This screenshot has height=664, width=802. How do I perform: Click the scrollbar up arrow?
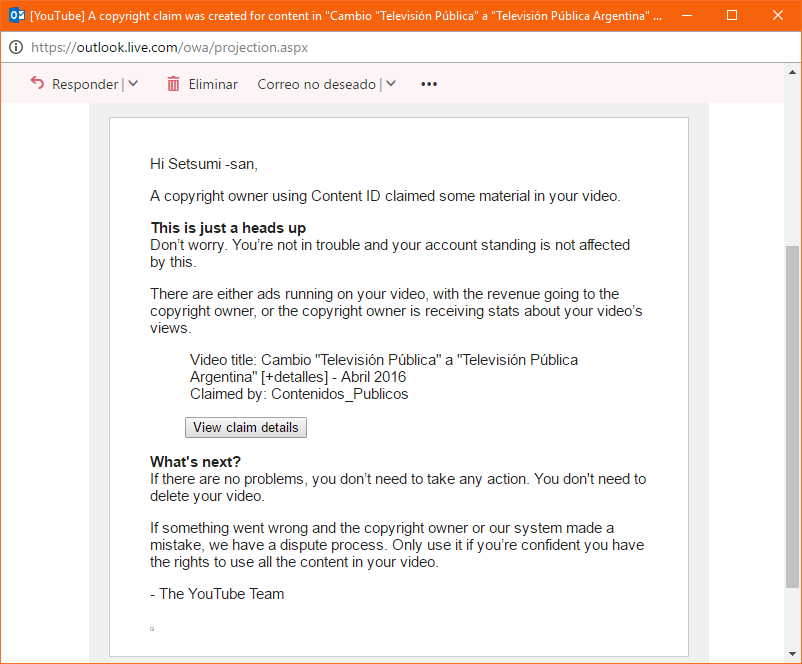pos(792,72)
